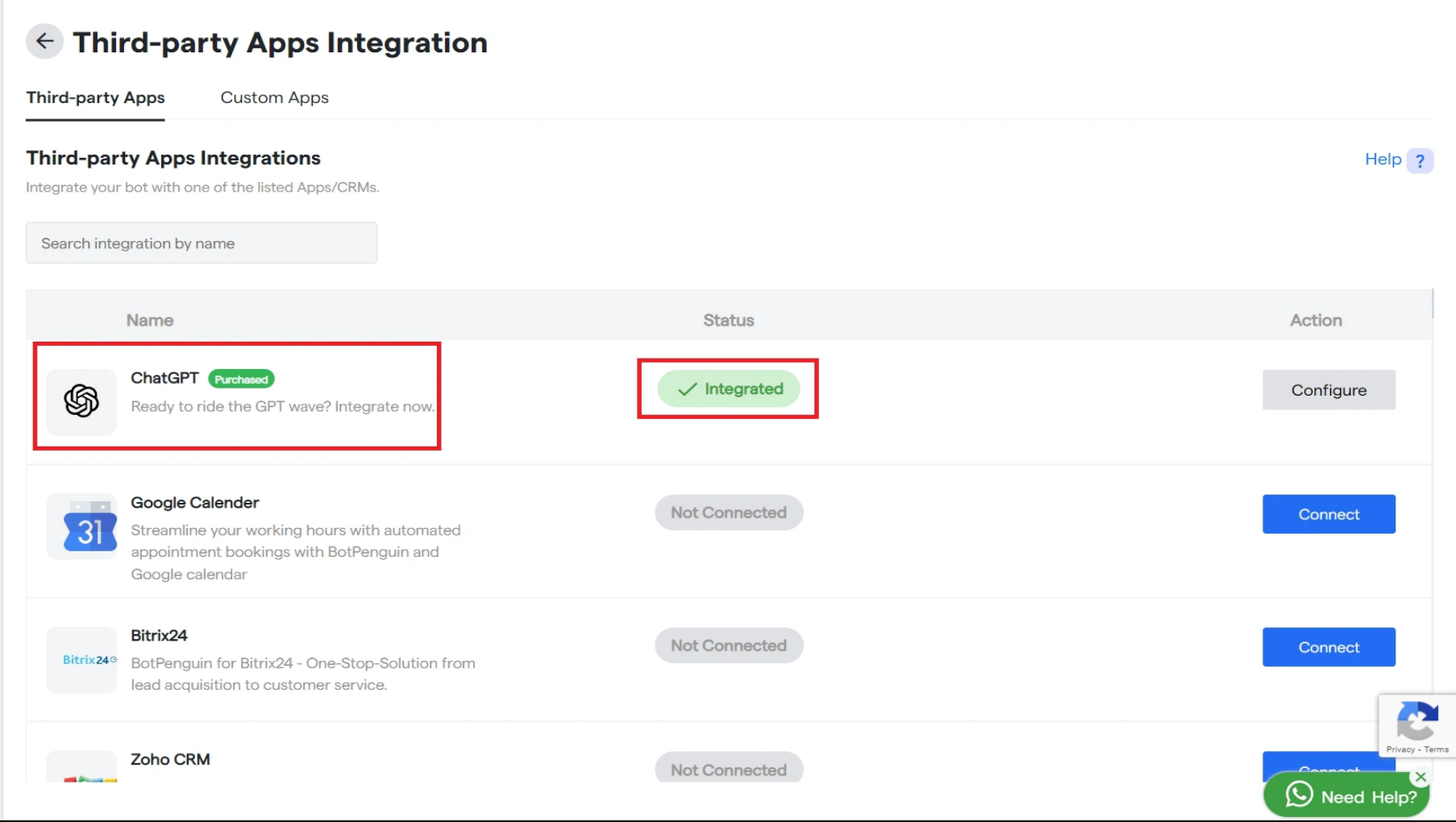
Task: Switch to Custom Apps tab
Action: [274, 98]
